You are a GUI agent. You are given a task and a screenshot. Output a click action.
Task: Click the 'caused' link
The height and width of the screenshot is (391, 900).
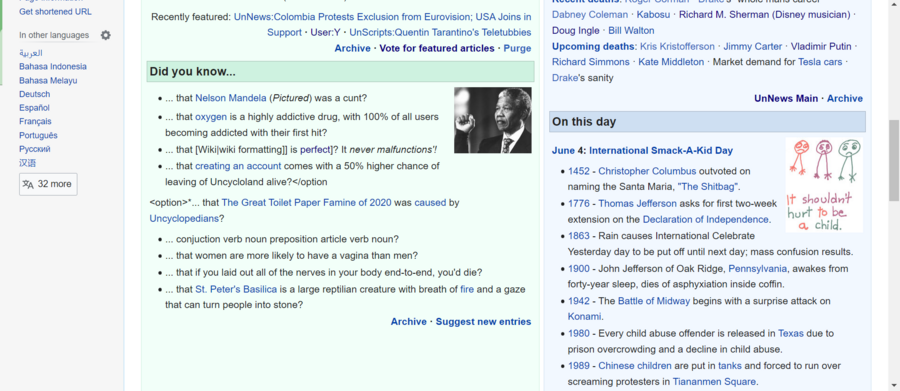pyautogui.click(x=430, y=203)
